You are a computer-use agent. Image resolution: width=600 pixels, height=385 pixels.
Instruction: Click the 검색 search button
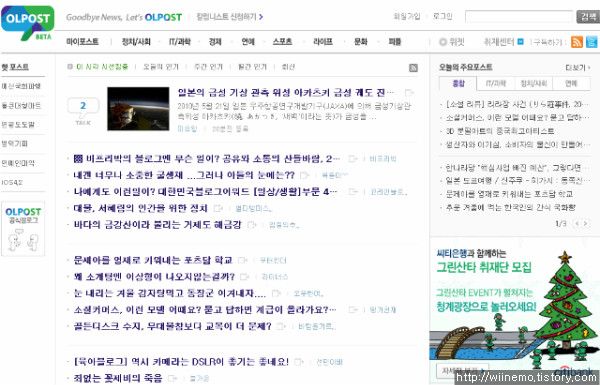pyautogui.click(x=588, y=17)
